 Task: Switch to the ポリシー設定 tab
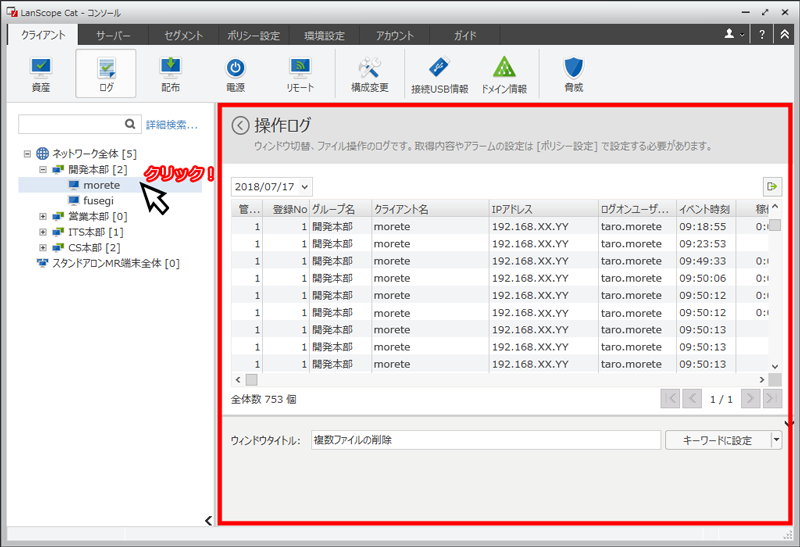click(254, 36)
